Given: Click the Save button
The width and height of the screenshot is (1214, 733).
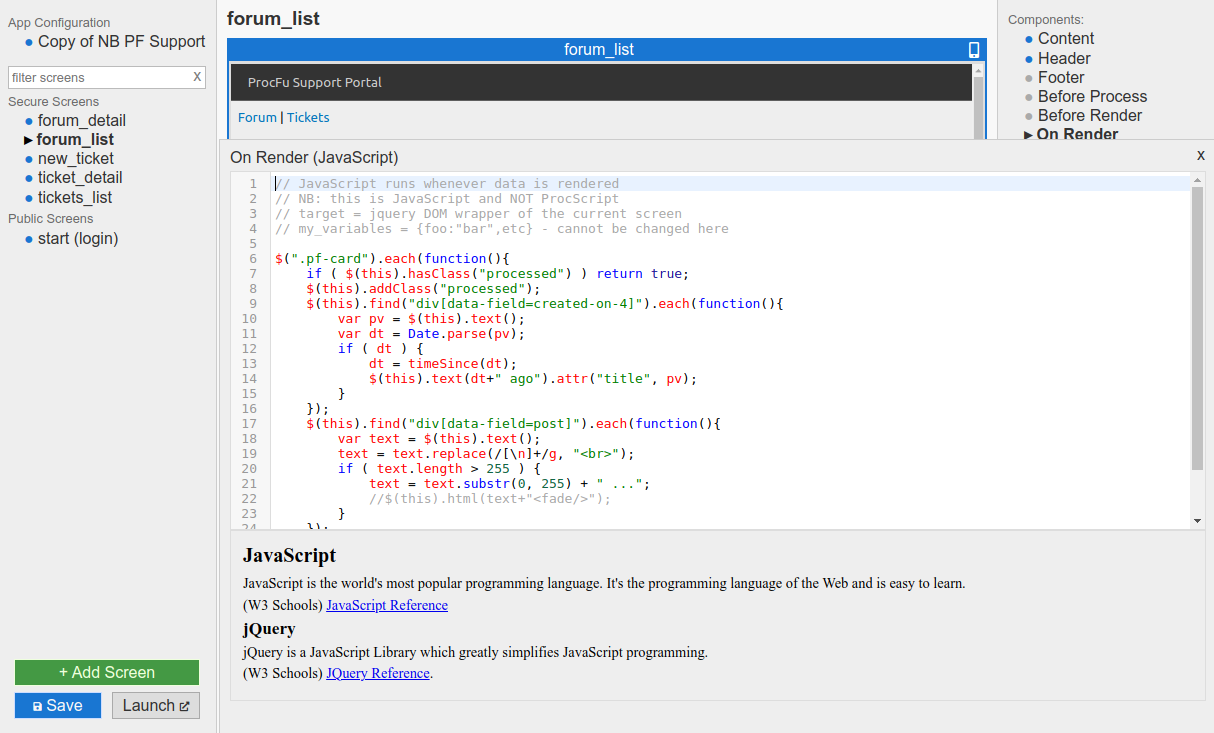Looking at the screenshot, I should (x=58, y=705).
